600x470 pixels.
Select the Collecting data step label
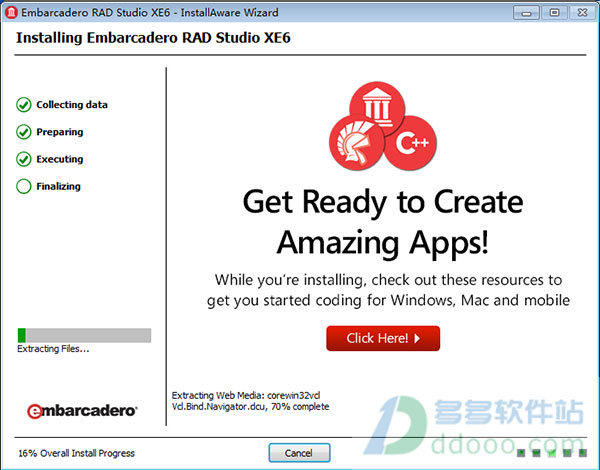72,104
